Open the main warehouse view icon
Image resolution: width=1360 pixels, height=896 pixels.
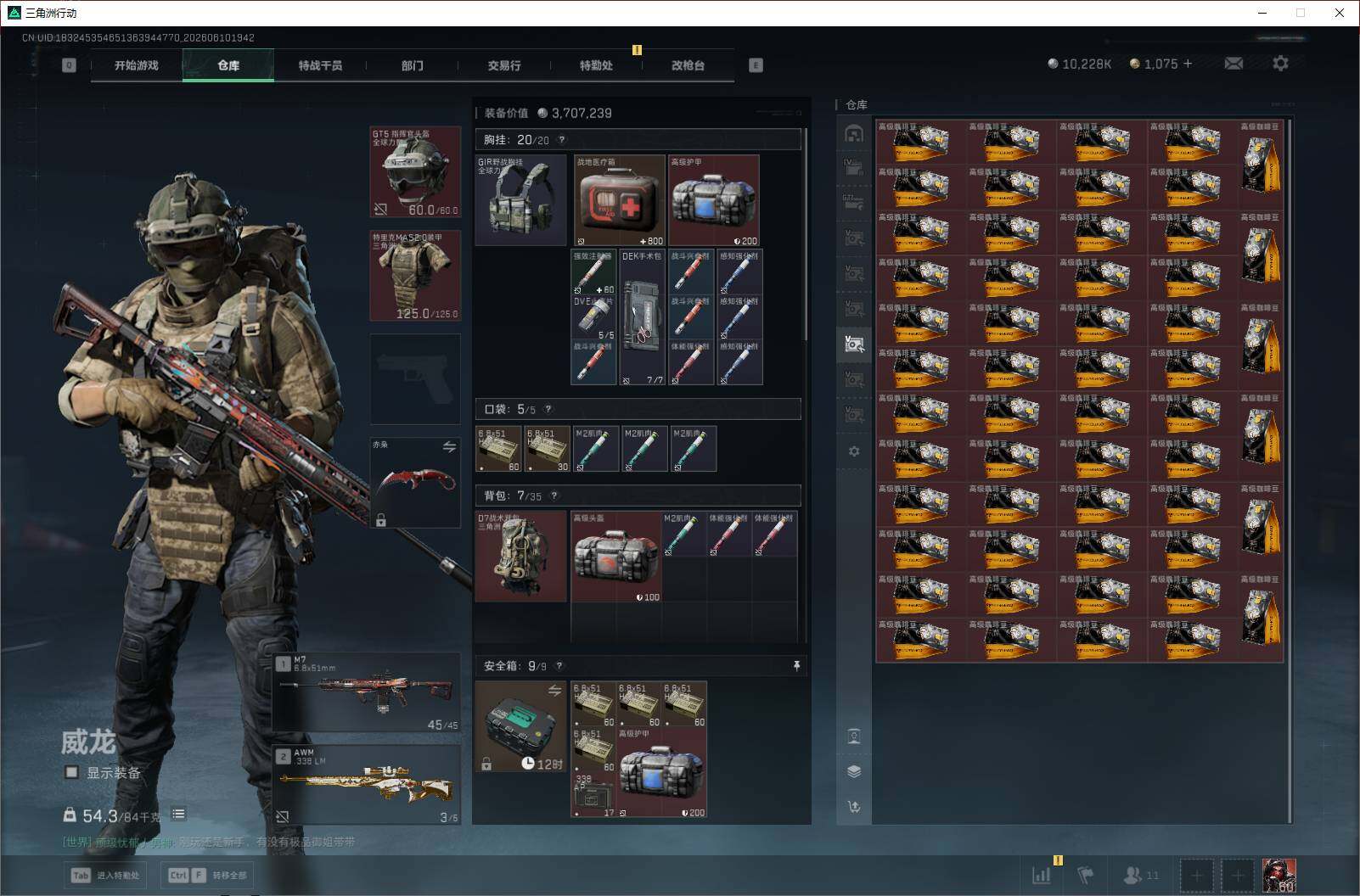854,134
